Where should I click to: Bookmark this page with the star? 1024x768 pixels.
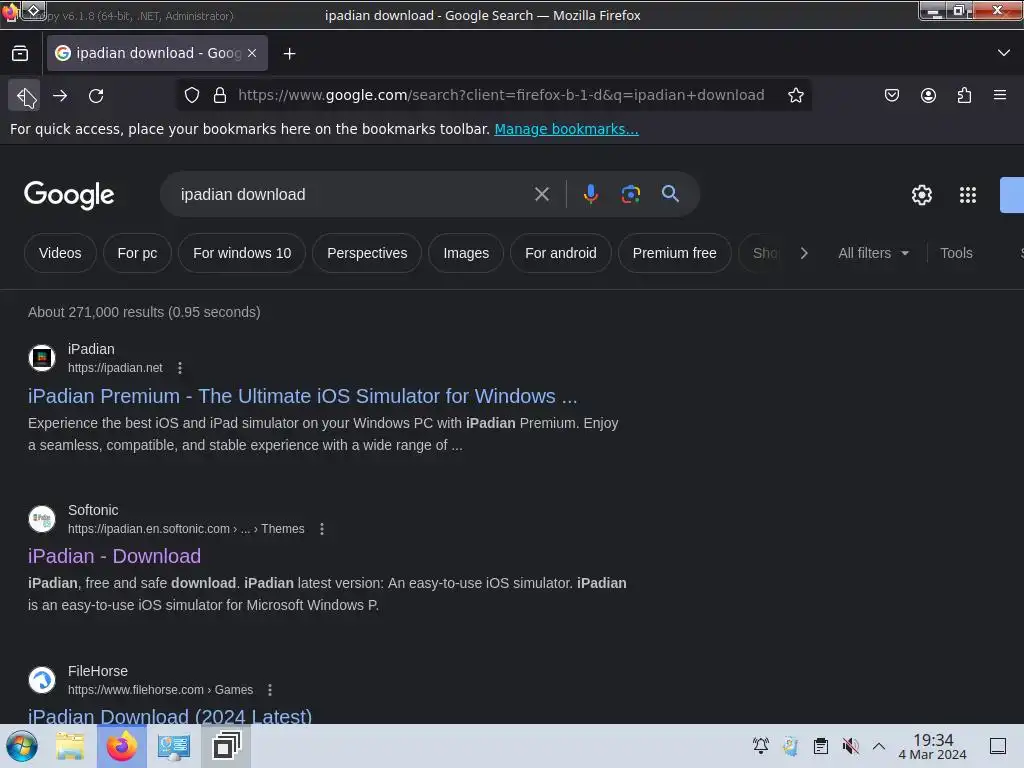[x=795, y=95]
